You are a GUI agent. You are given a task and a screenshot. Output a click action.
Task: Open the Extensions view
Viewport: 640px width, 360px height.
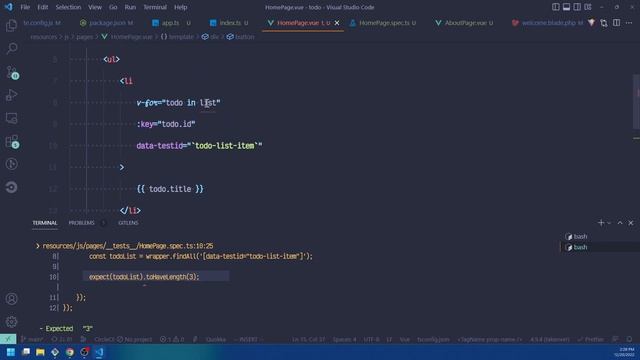pyautogui.click(x=11, y=141)
